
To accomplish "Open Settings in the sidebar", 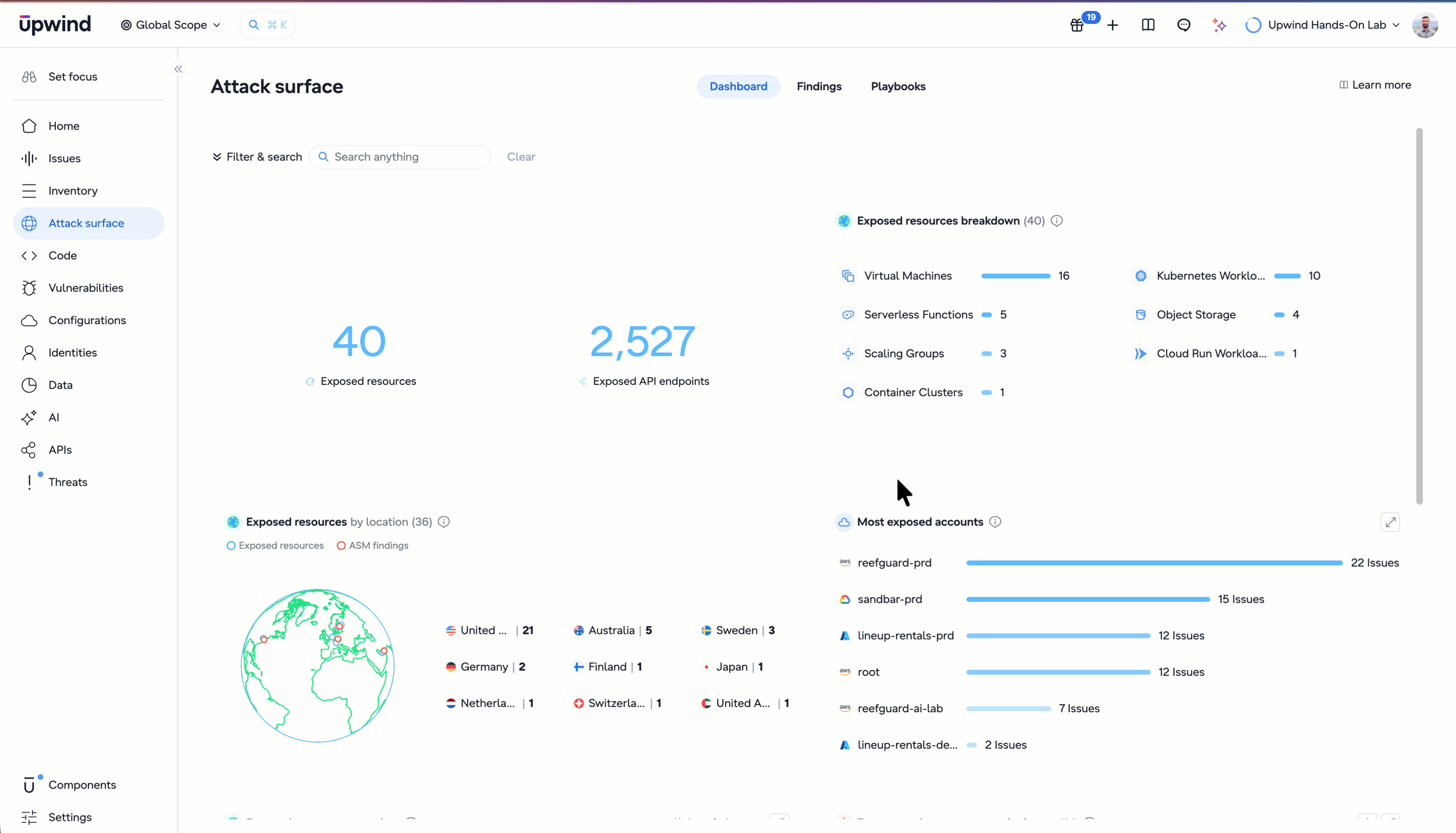I will pyautogui.click(x=89, y=817).
